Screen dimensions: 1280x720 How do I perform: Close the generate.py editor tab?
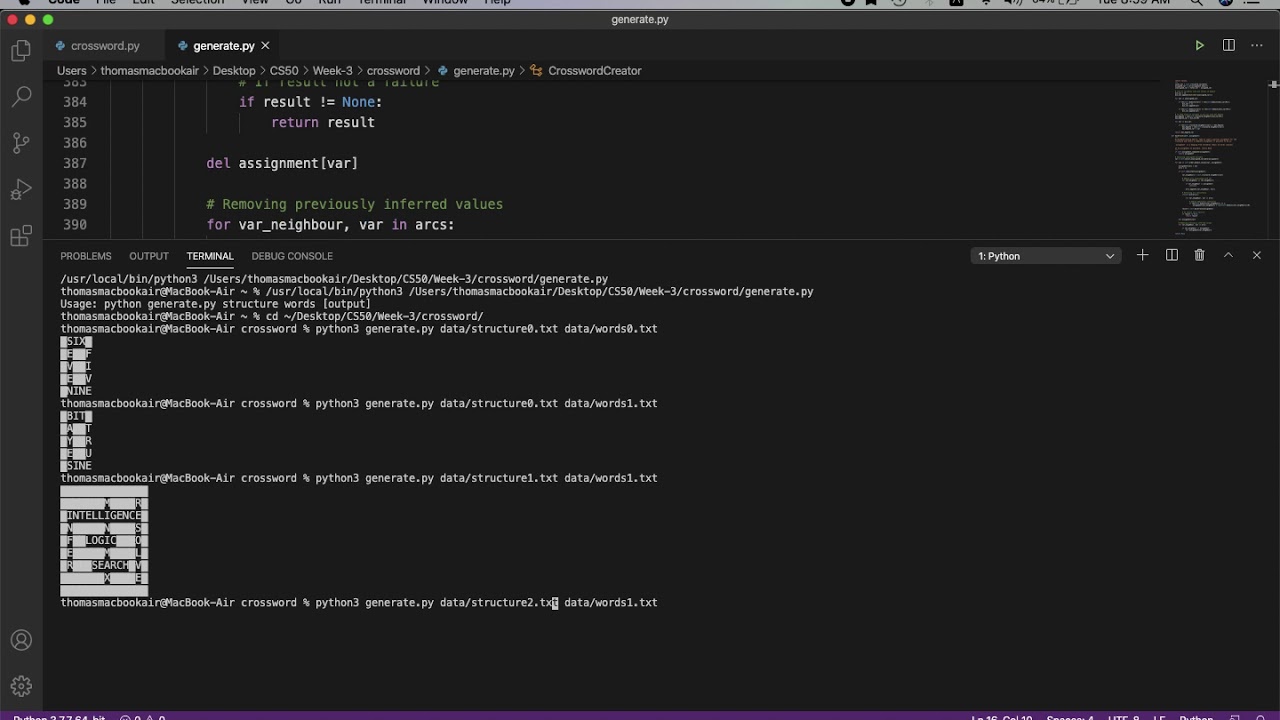[x=265, y=46]
